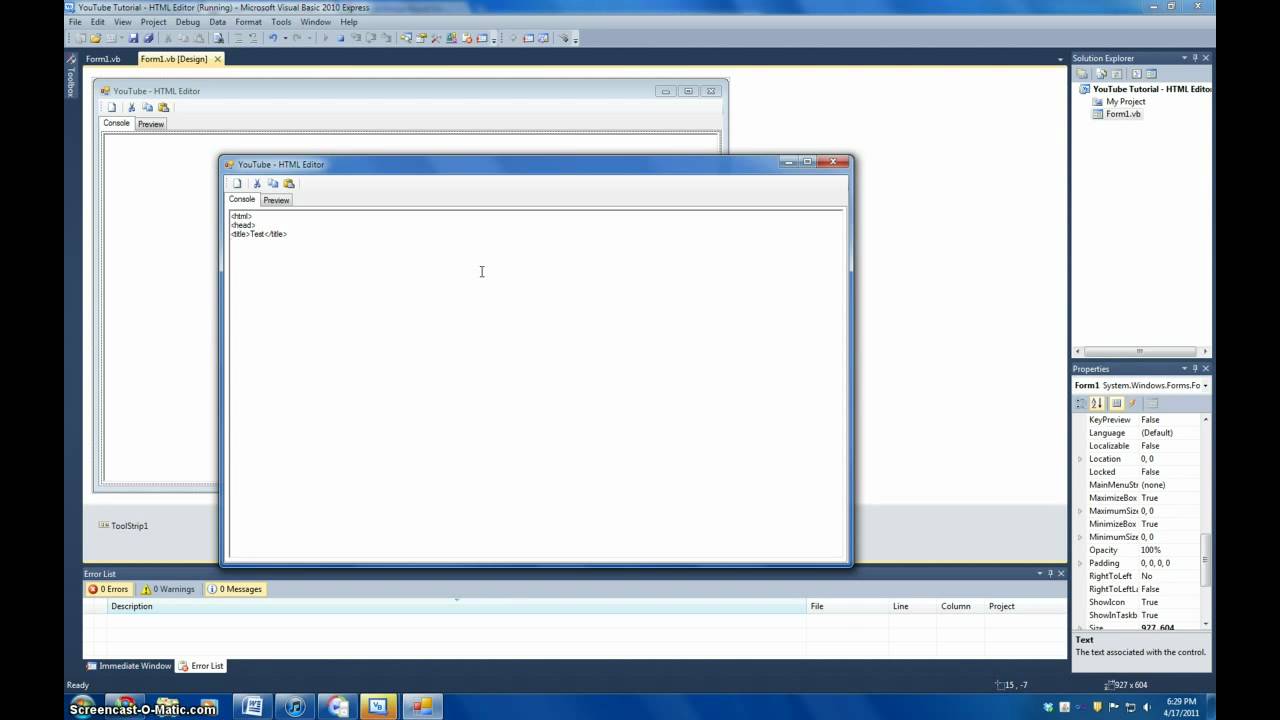The width and height of the screenshot is (1280, 720).
Task: Pin Error List auto-hide toggle
Action: [1050, 574]
